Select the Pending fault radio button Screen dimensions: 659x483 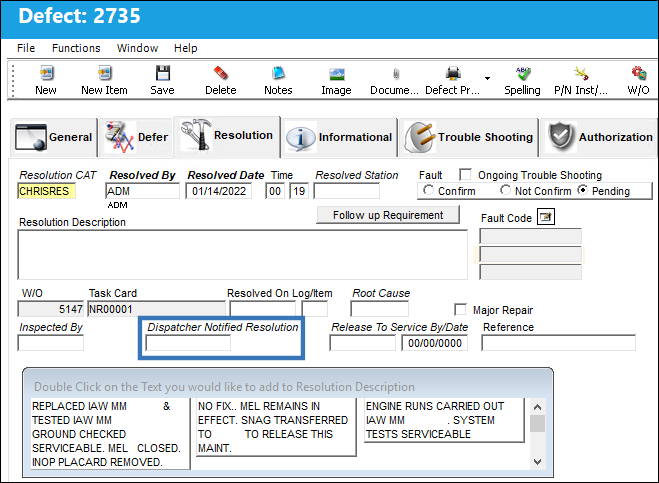[x=583, y=190]
